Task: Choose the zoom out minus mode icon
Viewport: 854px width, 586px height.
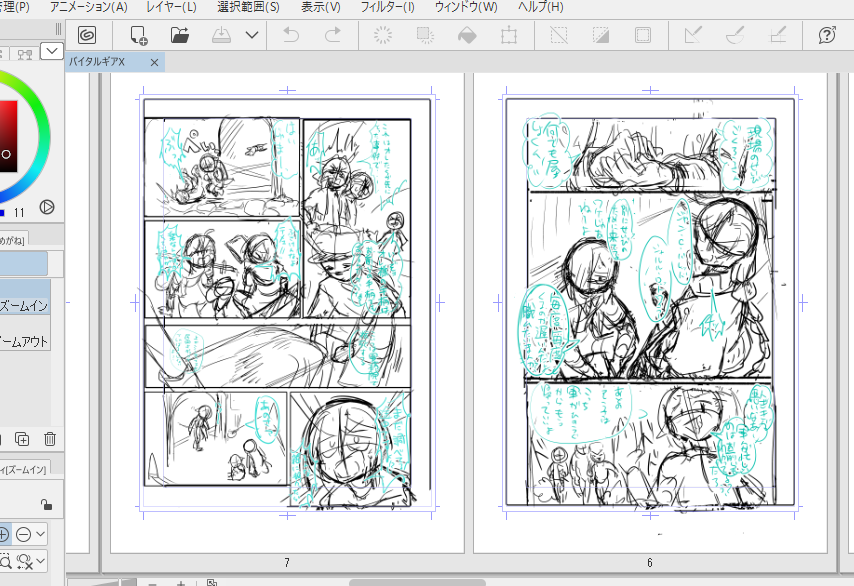Action: pos(23,535)
